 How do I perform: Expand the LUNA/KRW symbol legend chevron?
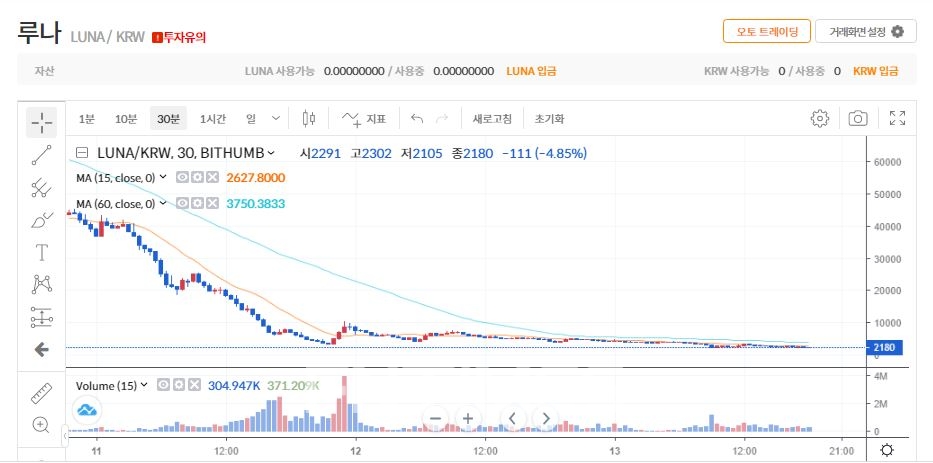pos(269,153)
